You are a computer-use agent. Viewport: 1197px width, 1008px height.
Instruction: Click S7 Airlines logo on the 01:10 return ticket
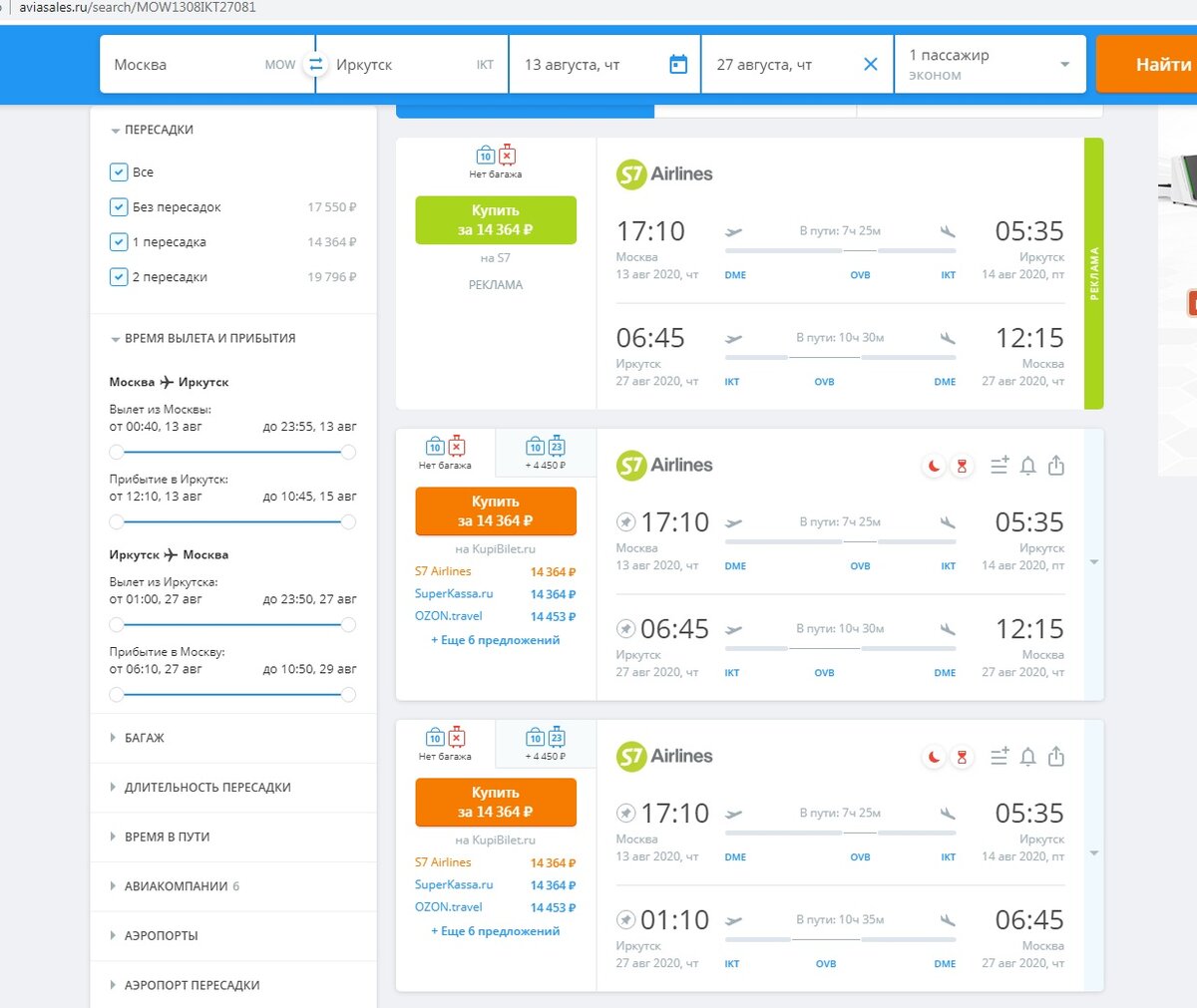click(664, 757)
